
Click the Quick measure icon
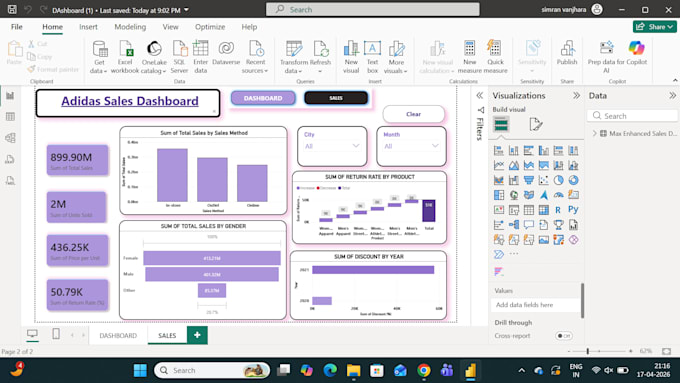[495, 57]
